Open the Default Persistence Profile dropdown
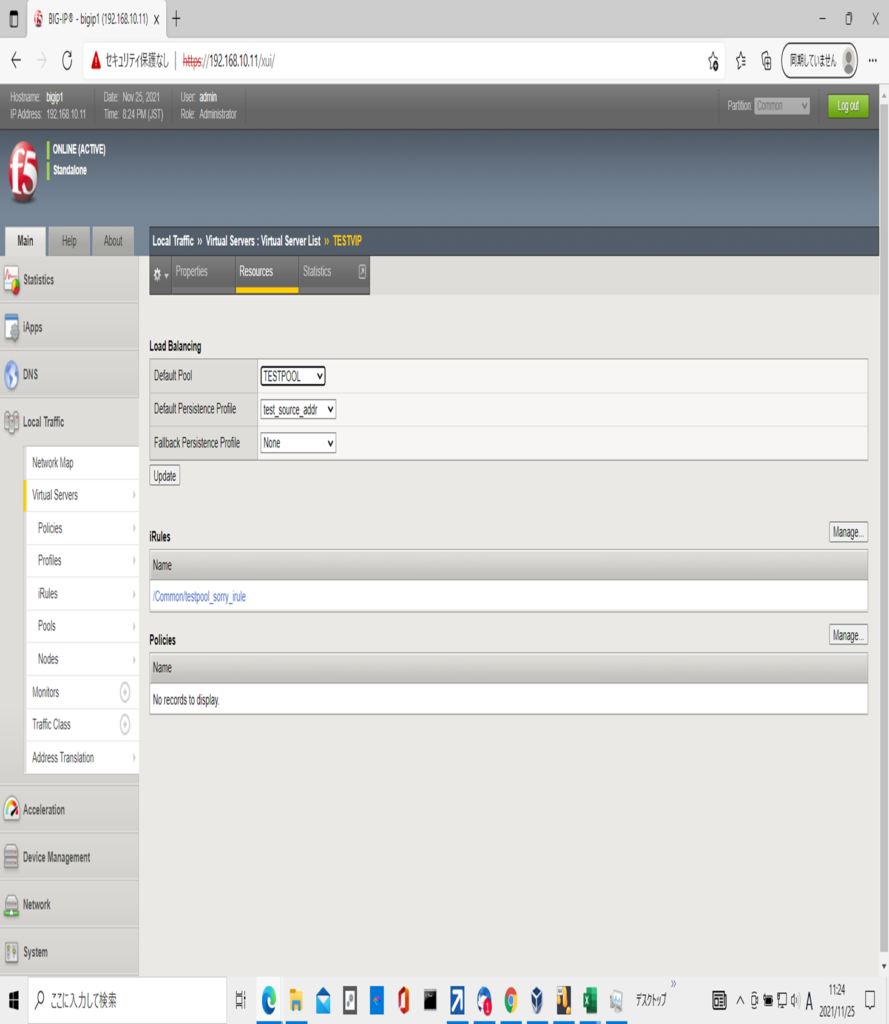This screenshot has height=1024, width=889. [x=298, y=409]
